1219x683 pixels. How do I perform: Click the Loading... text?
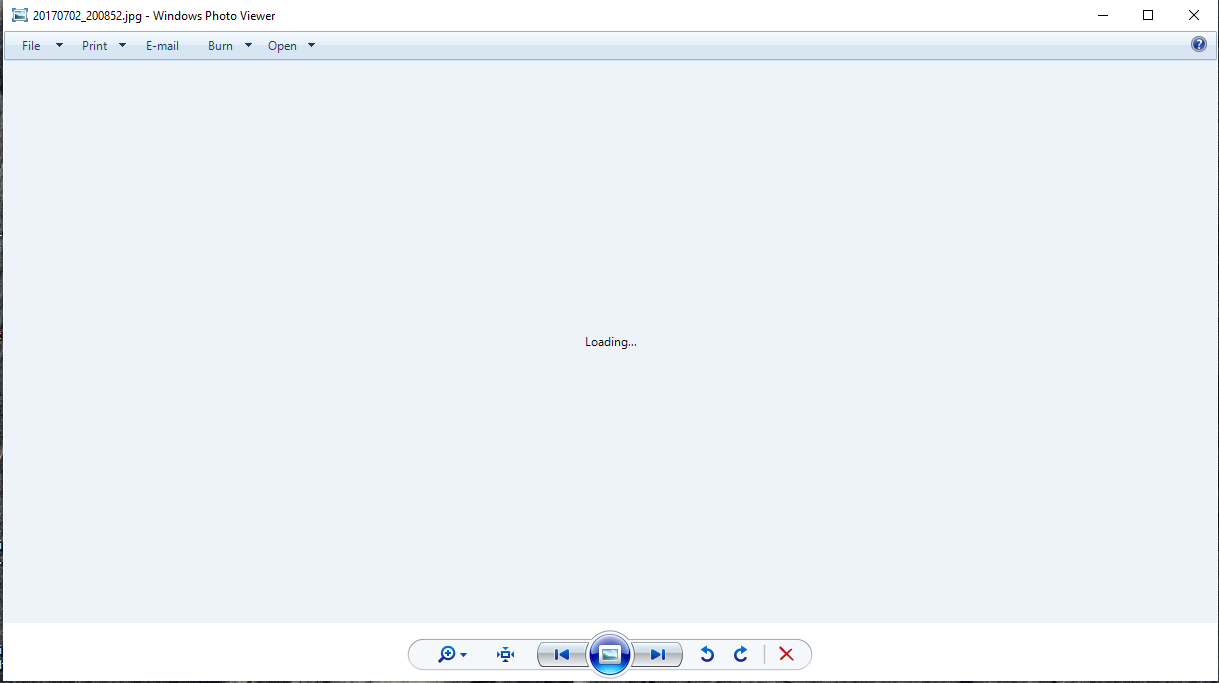click(x=611, y=342)
